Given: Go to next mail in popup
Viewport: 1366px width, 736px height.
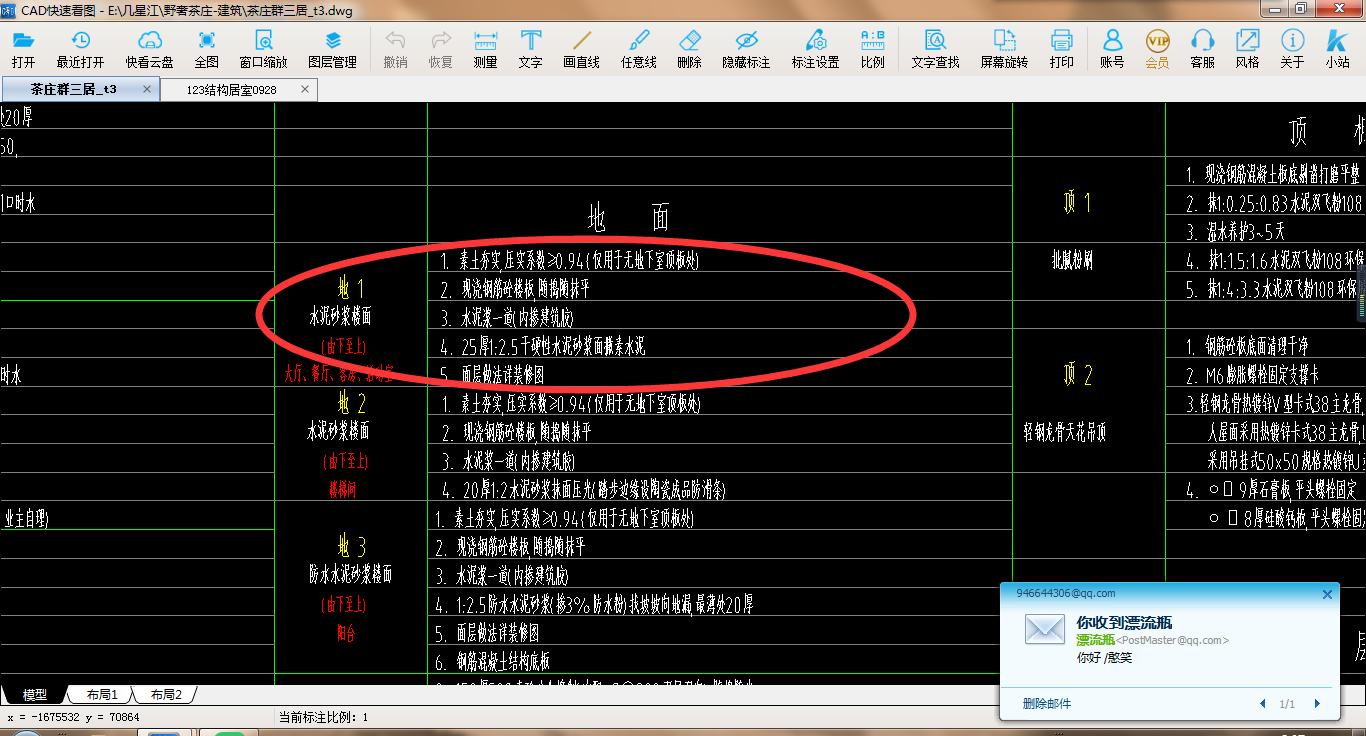Looking at the screenshot, I should pyautogui.click(x=1317, y=704).
